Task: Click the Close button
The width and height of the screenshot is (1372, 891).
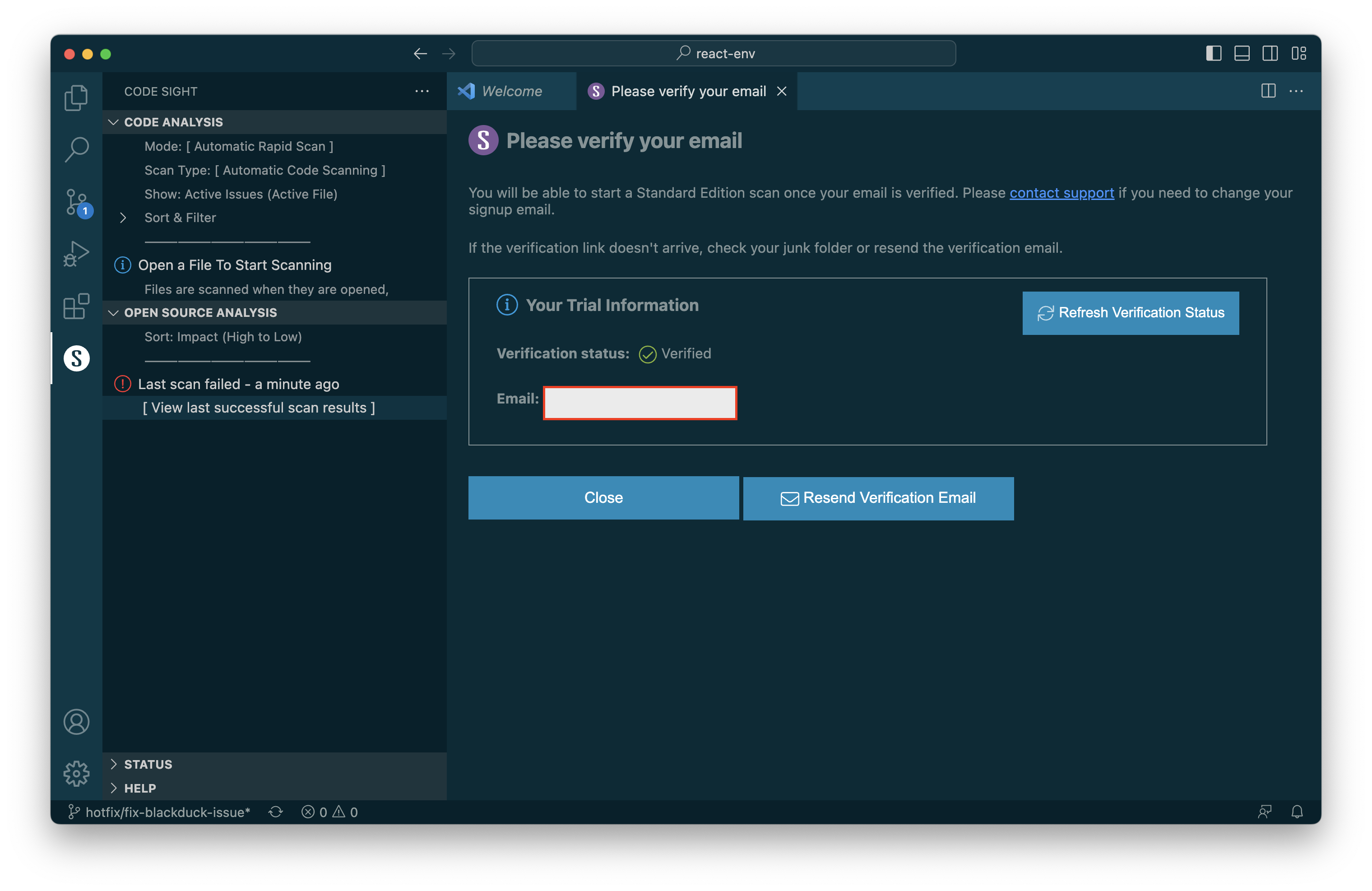Action: (603, 498)
